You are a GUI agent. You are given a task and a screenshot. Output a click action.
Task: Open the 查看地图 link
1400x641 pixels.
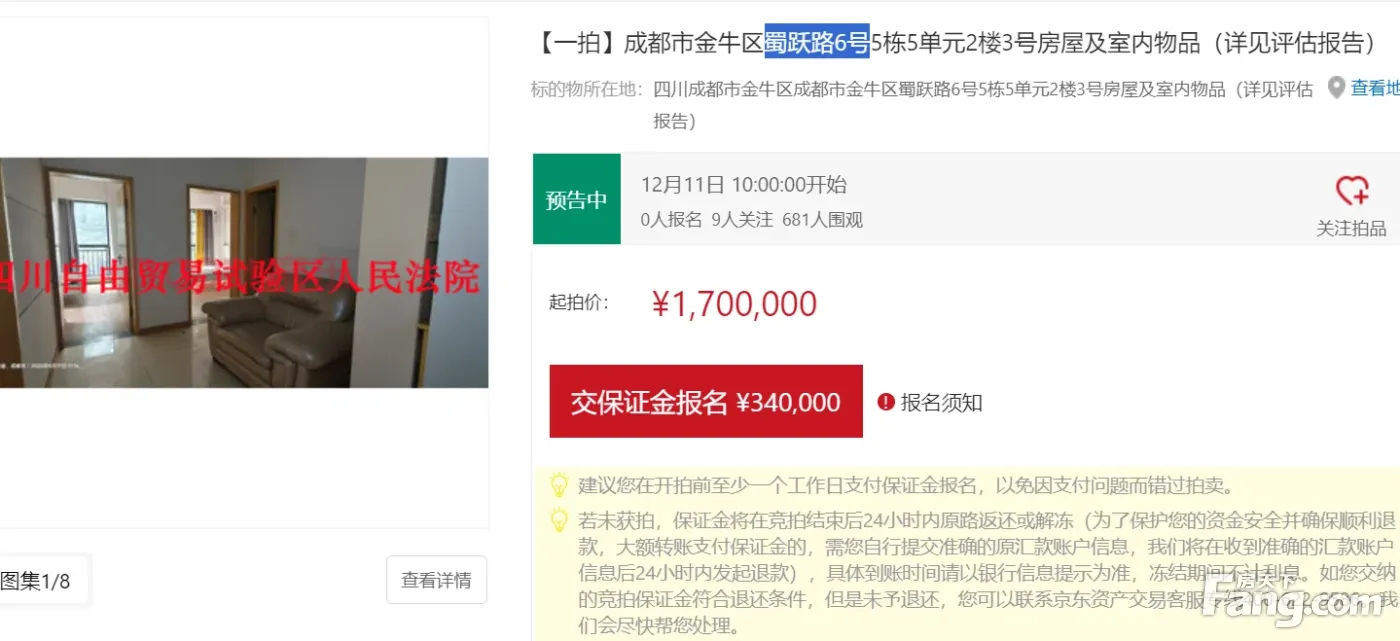point(1375,88)
